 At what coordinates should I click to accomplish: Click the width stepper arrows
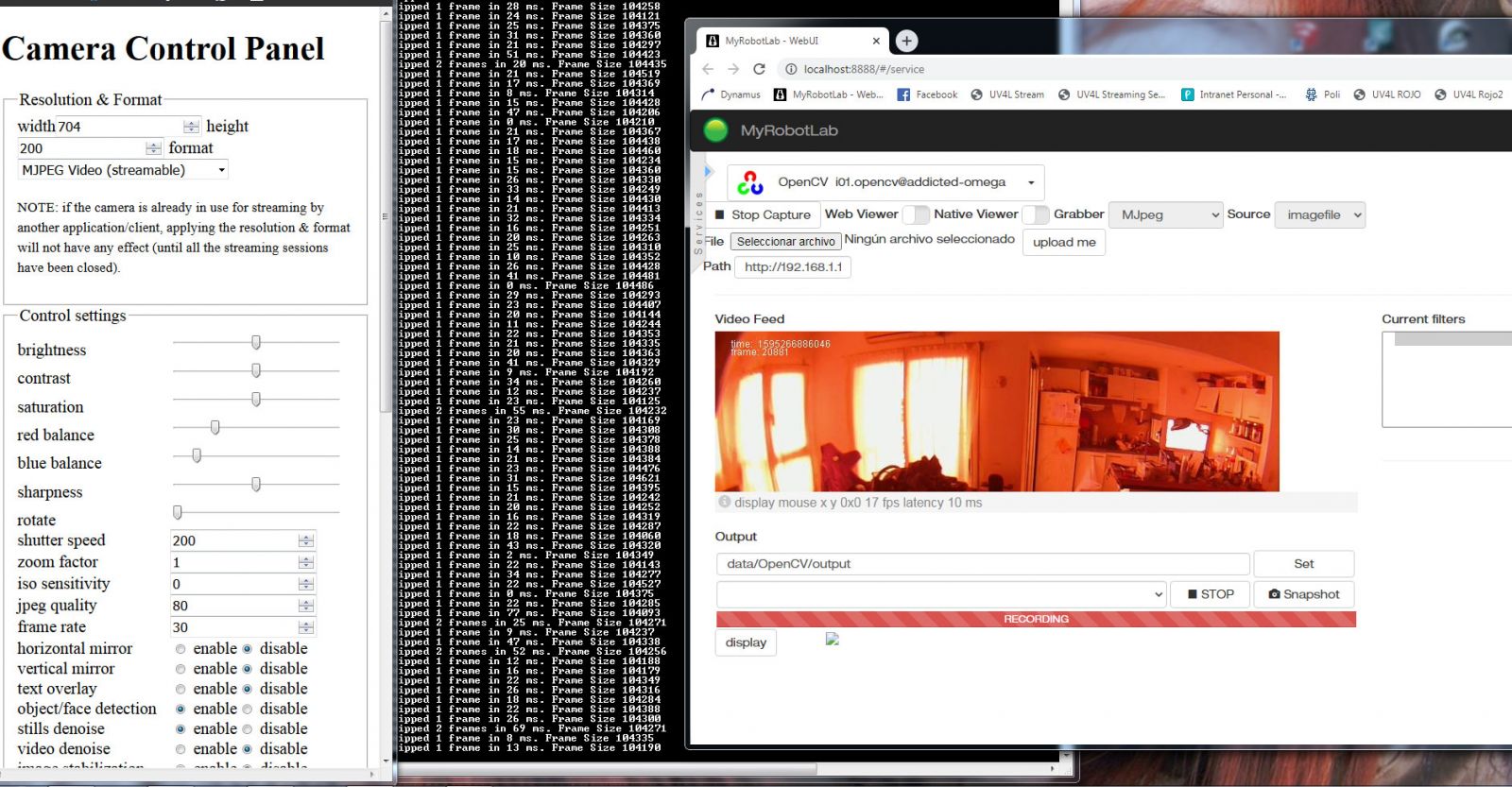[191, 126]
